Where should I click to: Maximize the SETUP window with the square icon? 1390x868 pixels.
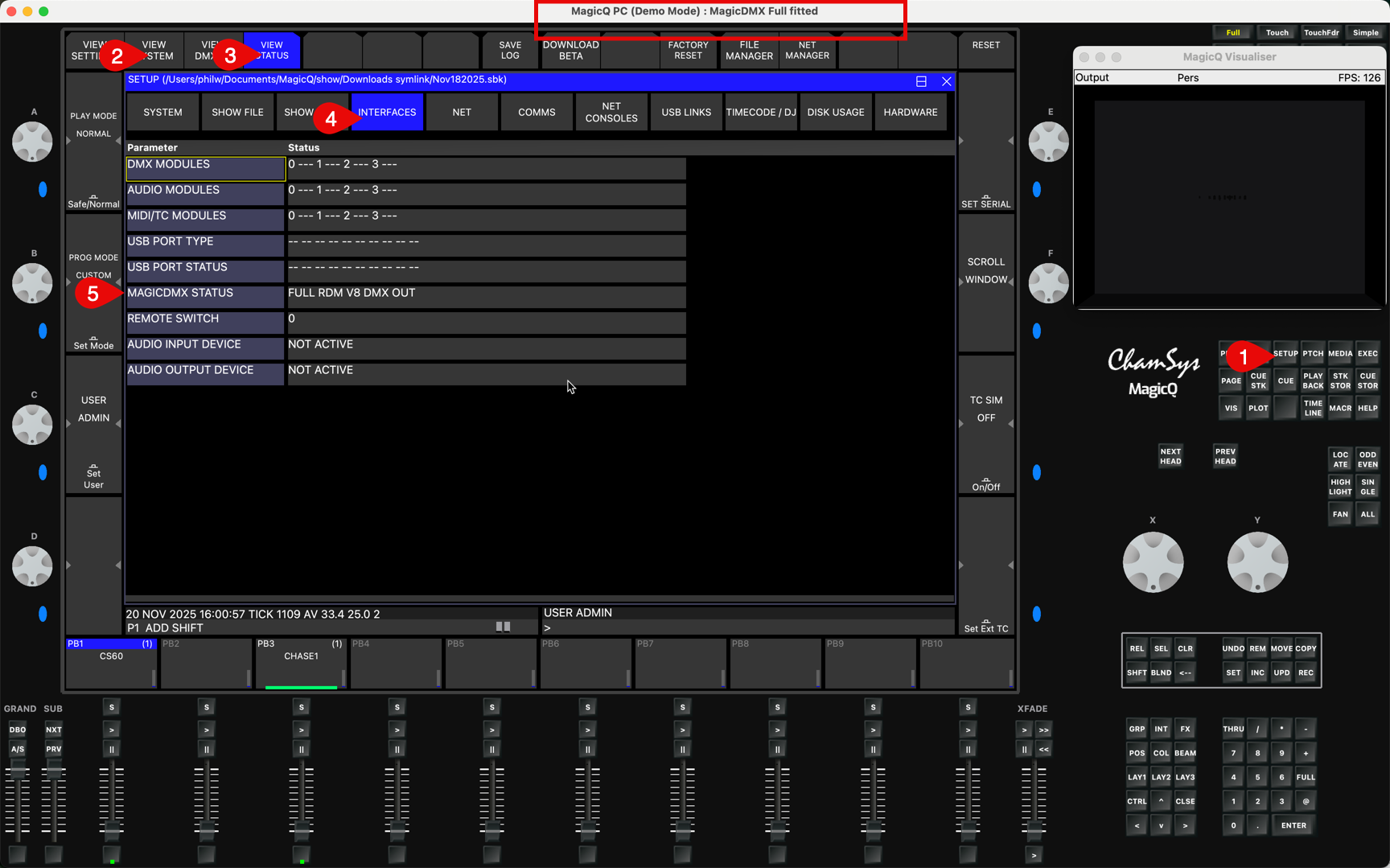tap(921, 80)
